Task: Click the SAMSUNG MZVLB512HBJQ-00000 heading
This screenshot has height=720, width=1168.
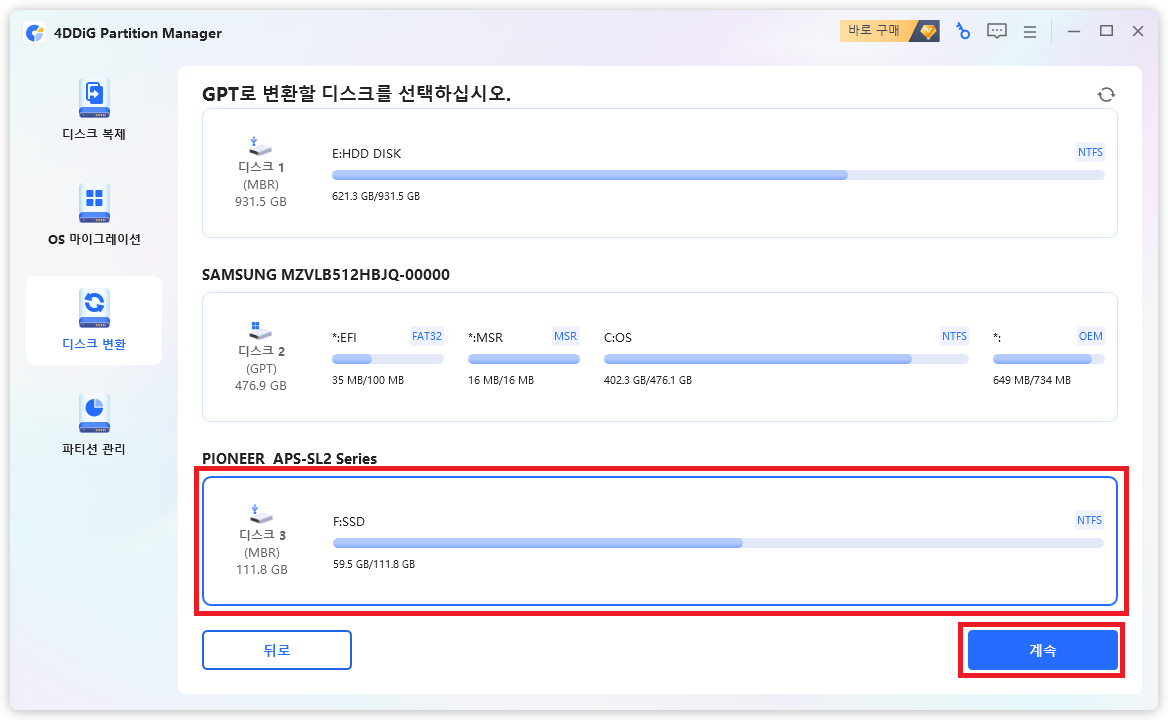Action: 326,275
